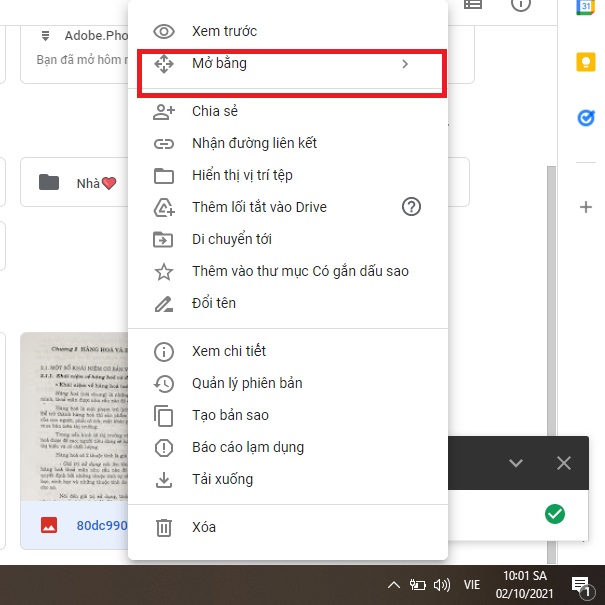Click the help question-mark icon
Viewport: 605px width, 605px height.
coord(411,207)
